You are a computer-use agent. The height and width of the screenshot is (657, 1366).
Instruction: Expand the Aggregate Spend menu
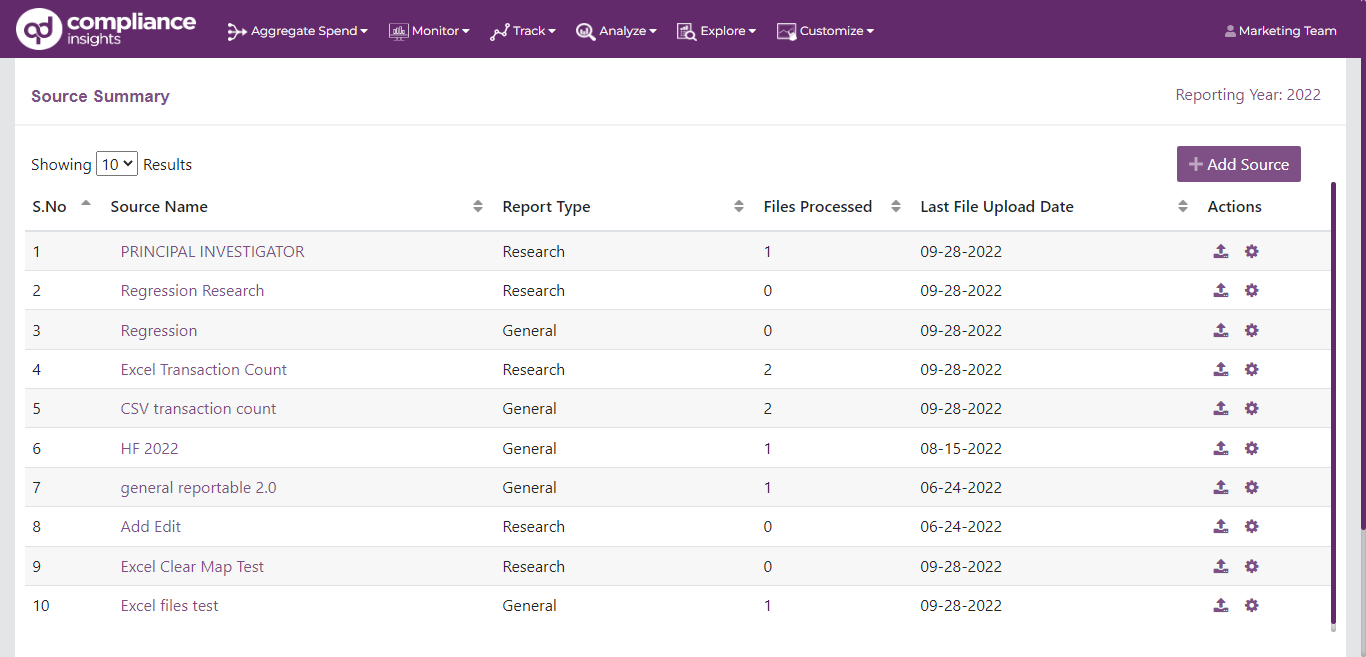298,31
